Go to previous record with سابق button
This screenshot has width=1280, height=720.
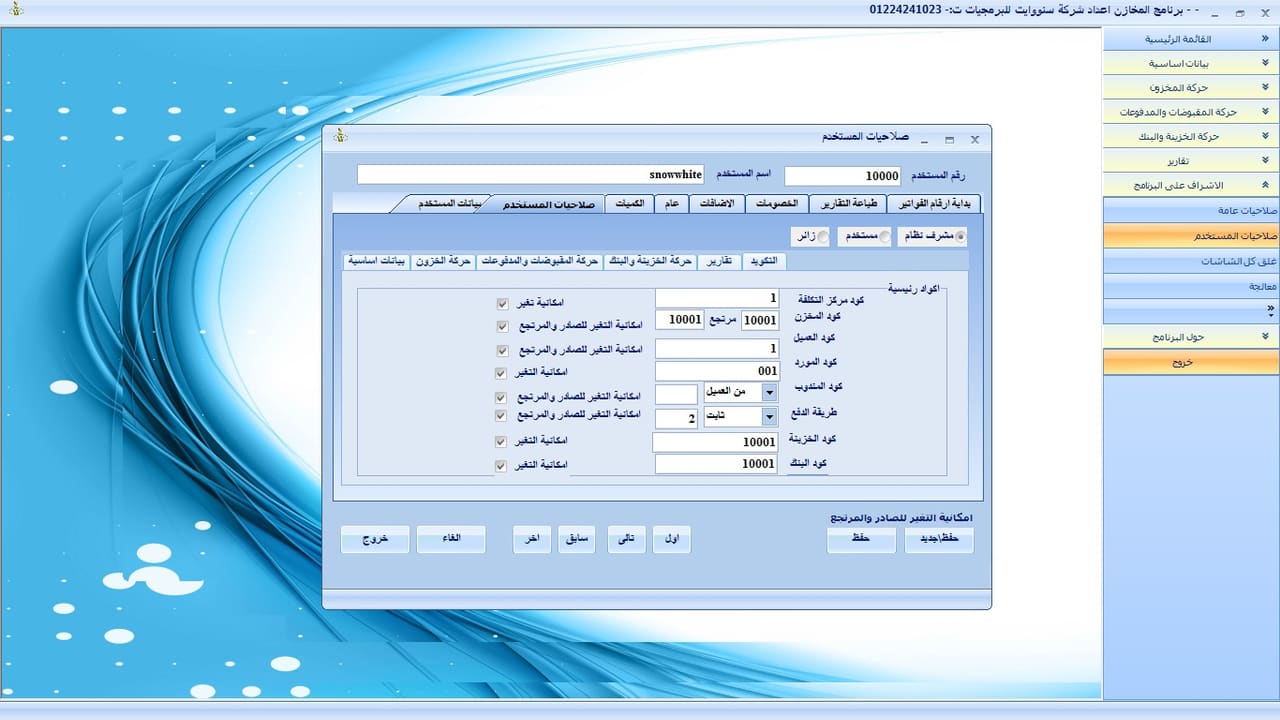pos(578,540)
